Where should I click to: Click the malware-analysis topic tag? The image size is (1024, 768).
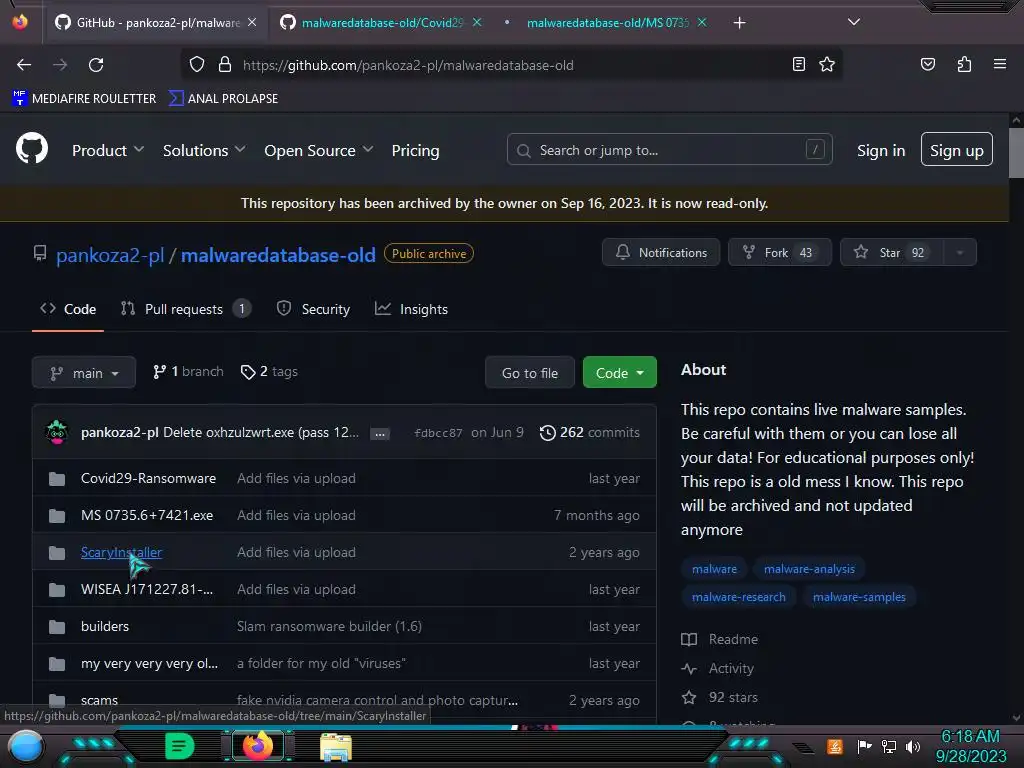click(809, 569)
